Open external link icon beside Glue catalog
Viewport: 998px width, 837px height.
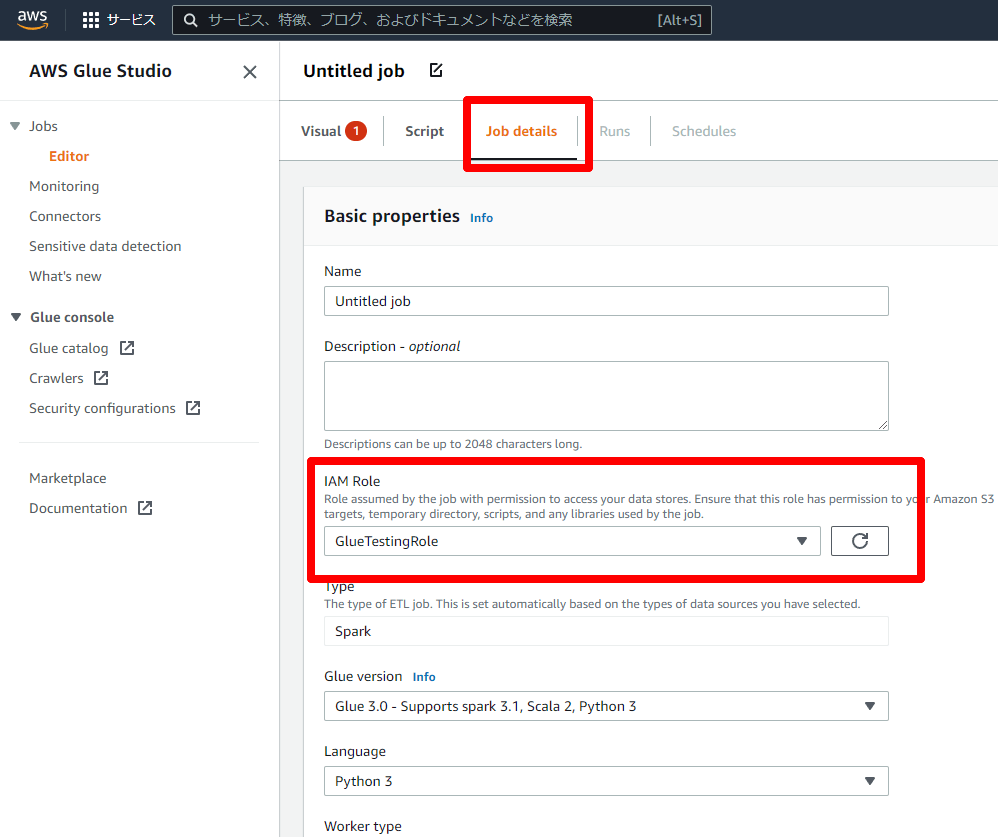point(127,348)
